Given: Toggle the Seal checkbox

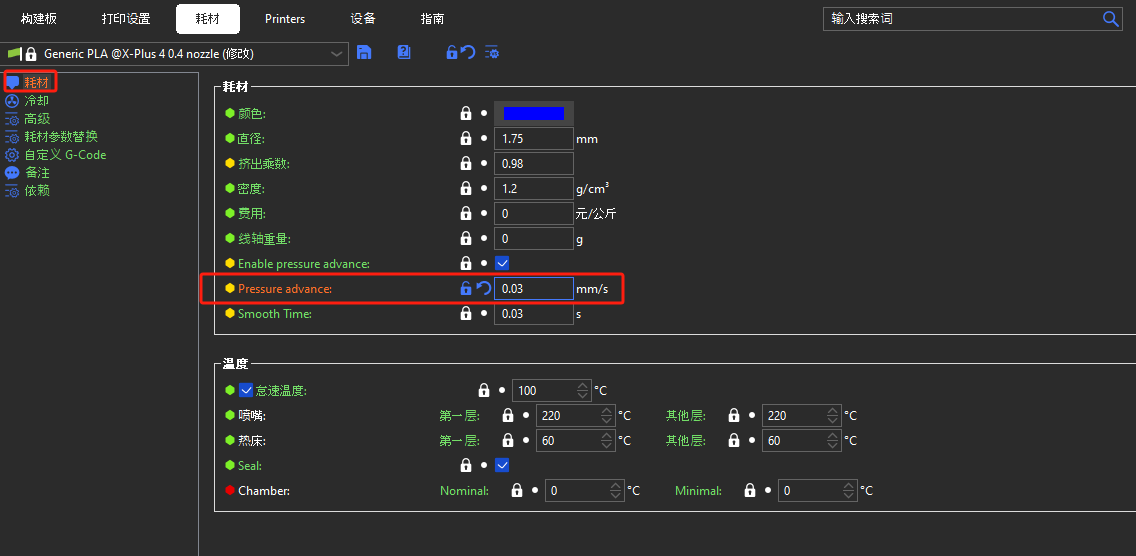Looking at the screenshot, I should point(501,465).
